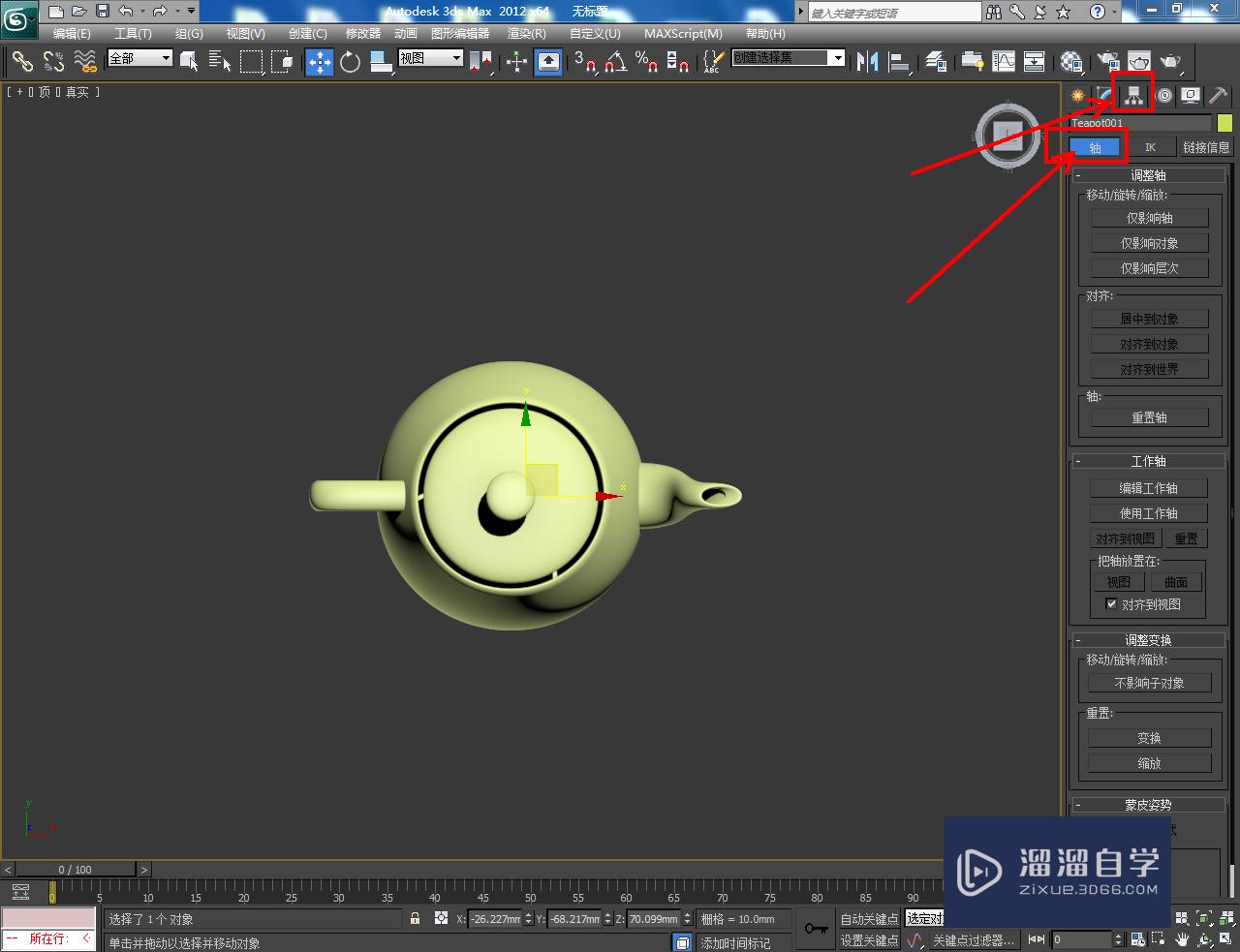1240x952 pixels.
Task: Activate the Select and Scale tool
Action: [381, 62]
